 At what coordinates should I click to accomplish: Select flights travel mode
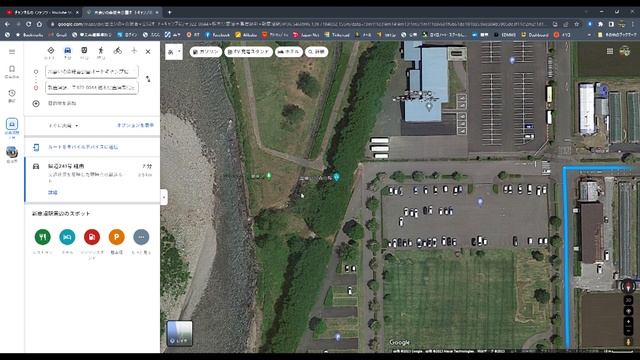click(134, 51)
